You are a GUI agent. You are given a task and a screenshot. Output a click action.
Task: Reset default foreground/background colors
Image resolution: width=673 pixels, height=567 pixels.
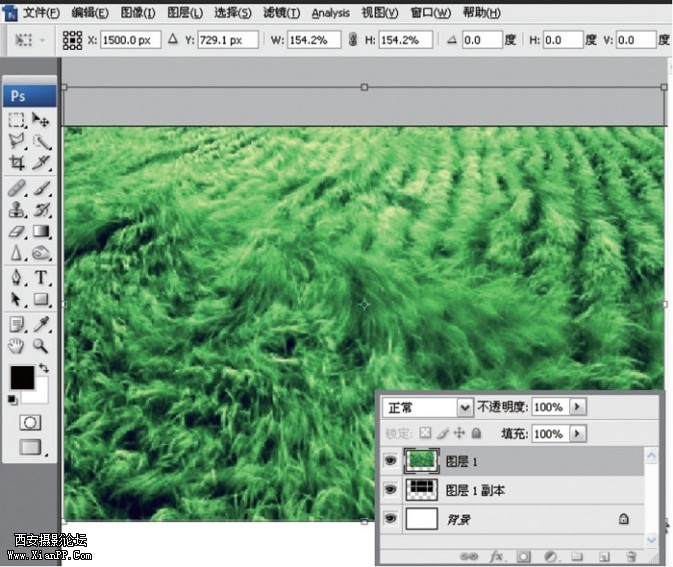pos(12,400)
